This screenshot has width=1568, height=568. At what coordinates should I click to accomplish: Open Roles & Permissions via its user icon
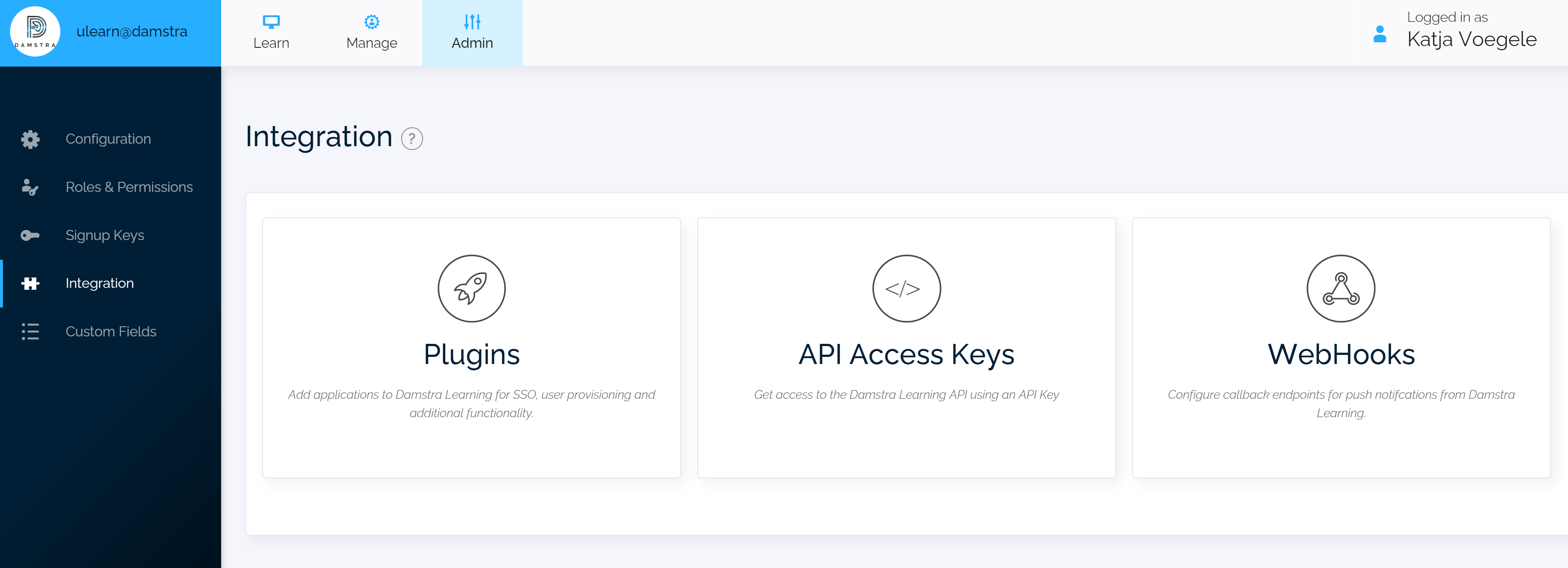point(30,188)
